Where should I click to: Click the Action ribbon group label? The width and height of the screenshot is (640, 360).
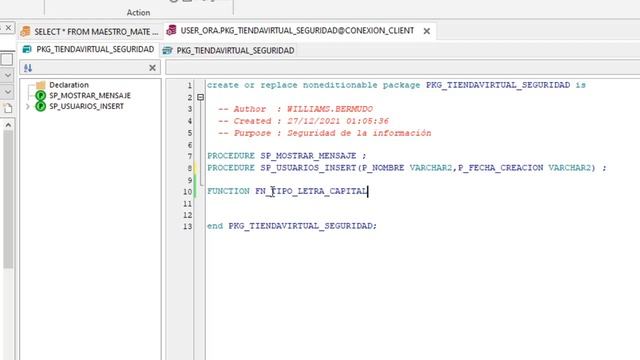tap(138, 13)
